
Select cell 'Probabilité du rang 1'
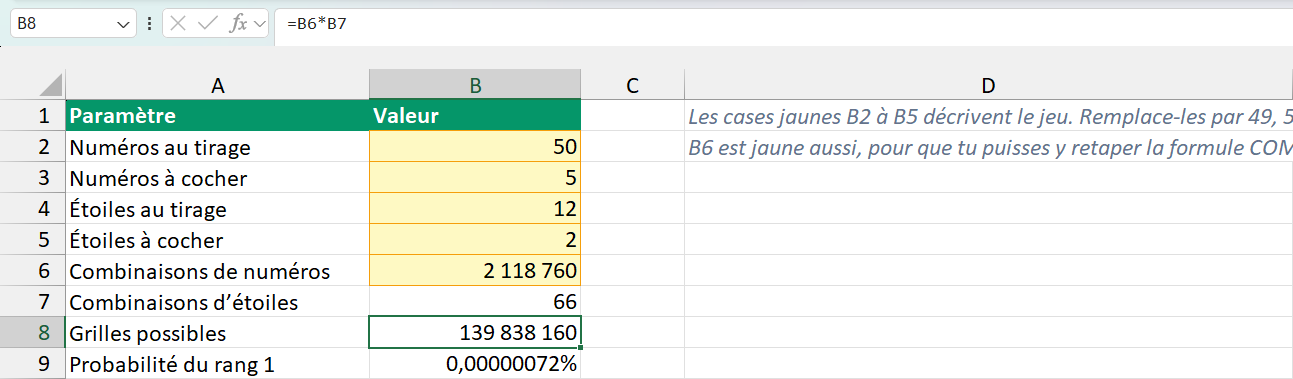coord(217,364)
